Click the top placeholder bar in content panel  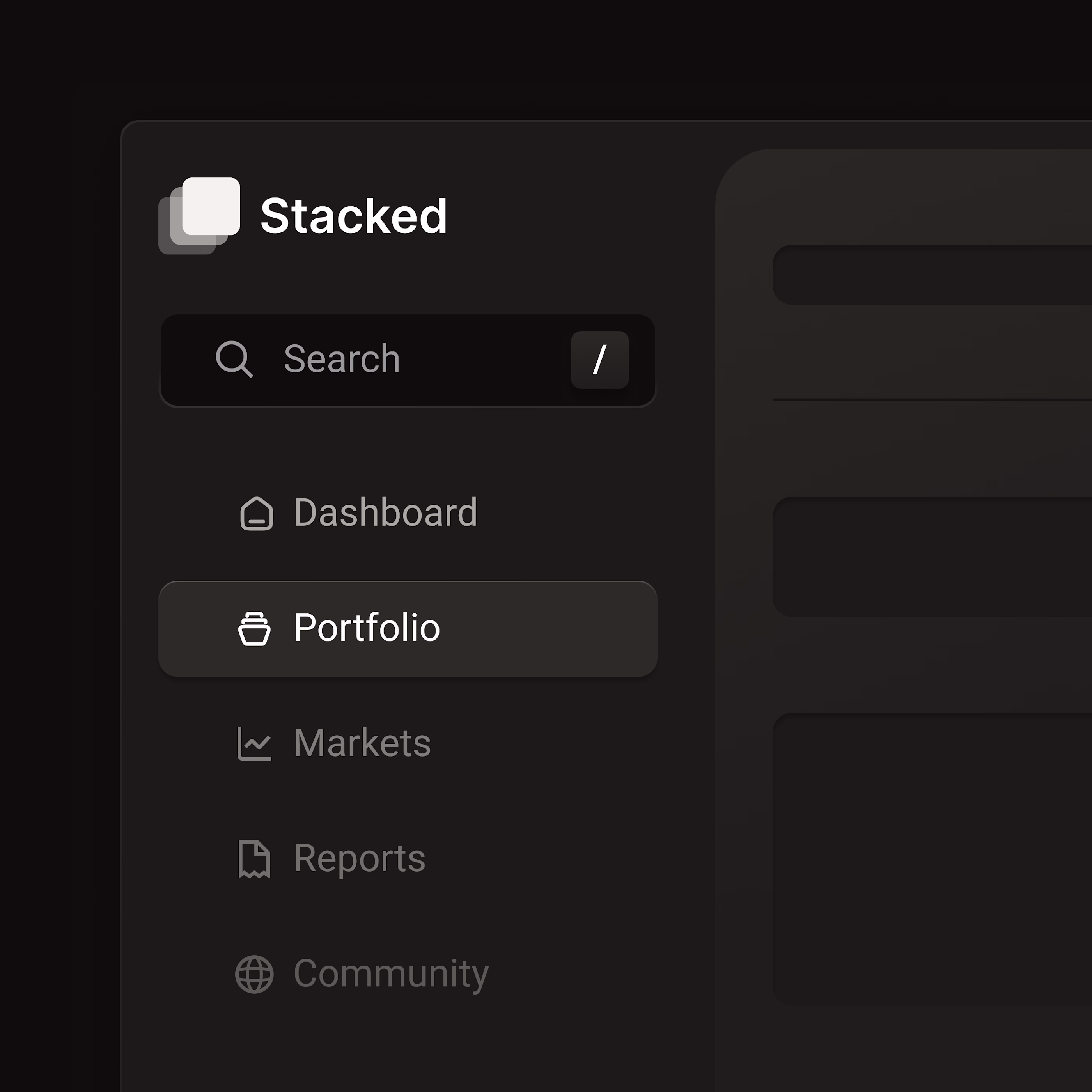click(932, 275)
